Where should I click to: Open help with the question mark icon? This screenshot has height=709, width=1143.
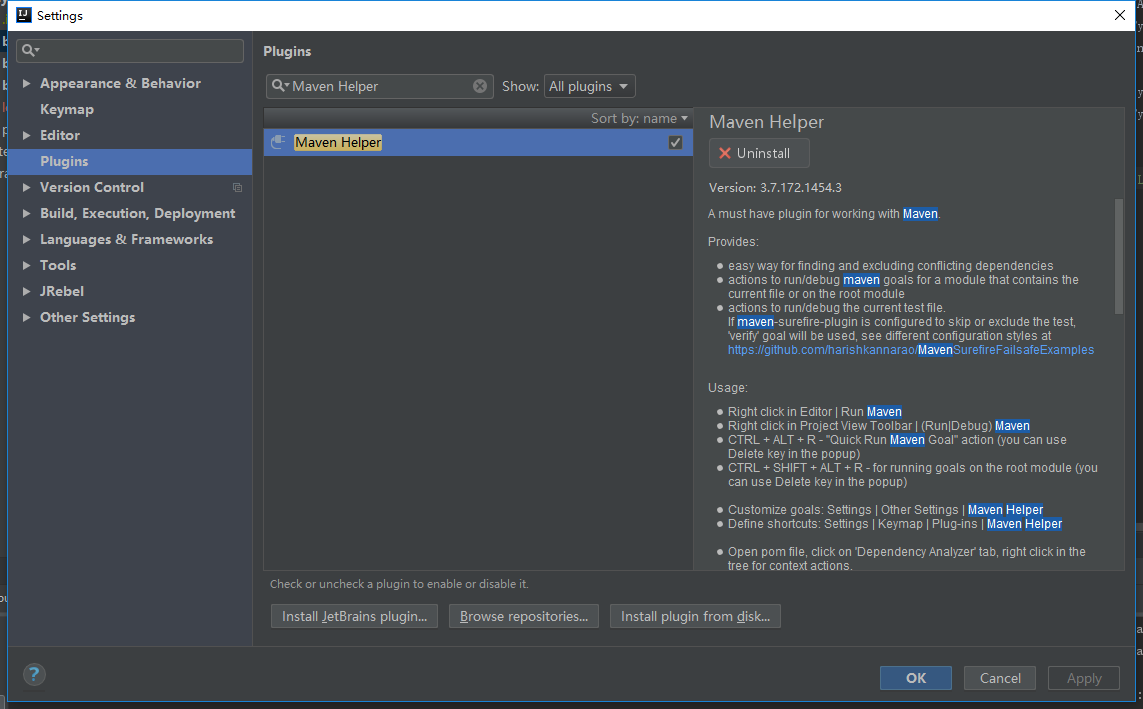(x=34, y=675)
